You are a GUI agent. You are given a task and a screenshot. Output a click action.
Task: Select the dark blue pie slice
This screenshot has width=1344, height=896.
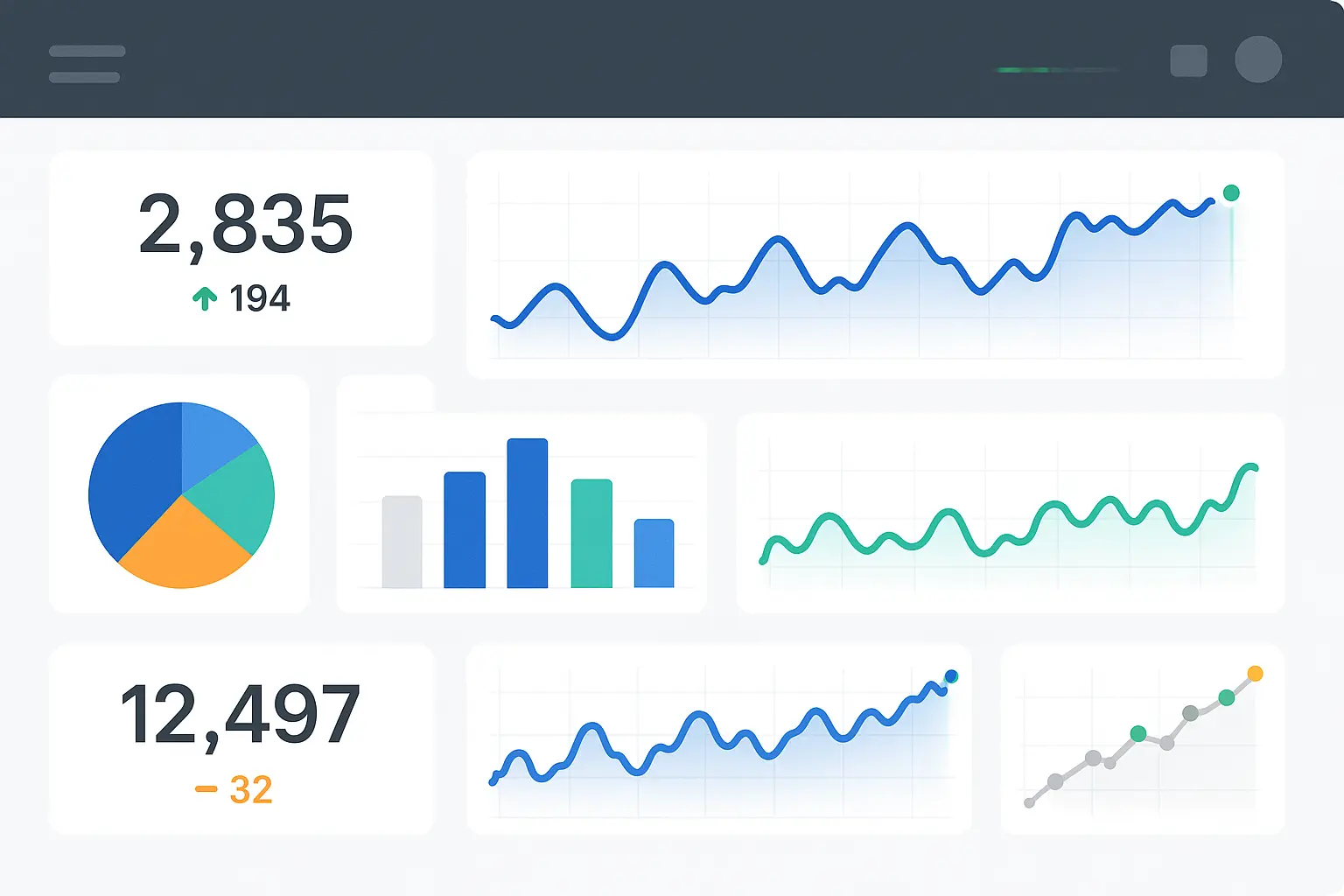point(131,477)
